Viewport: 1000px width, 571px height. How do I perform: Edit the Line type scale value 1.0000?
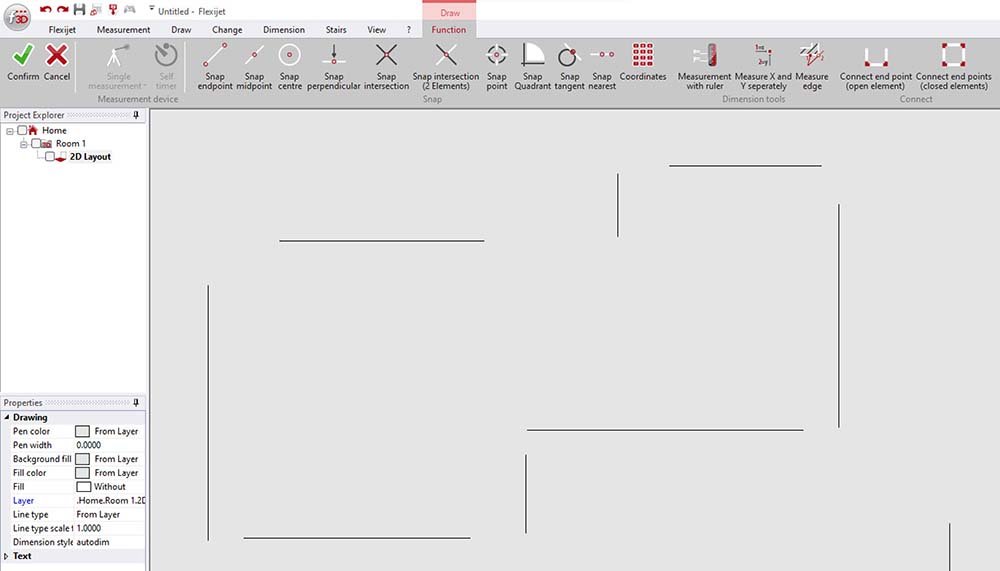(x=110, y=528)
